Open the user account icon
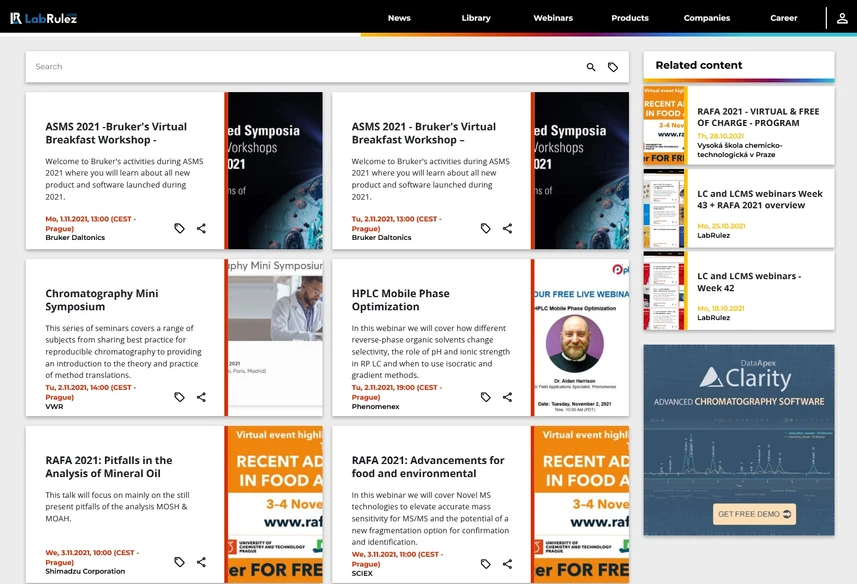This screenshot has height=584, width=857. tap(842, 18)
